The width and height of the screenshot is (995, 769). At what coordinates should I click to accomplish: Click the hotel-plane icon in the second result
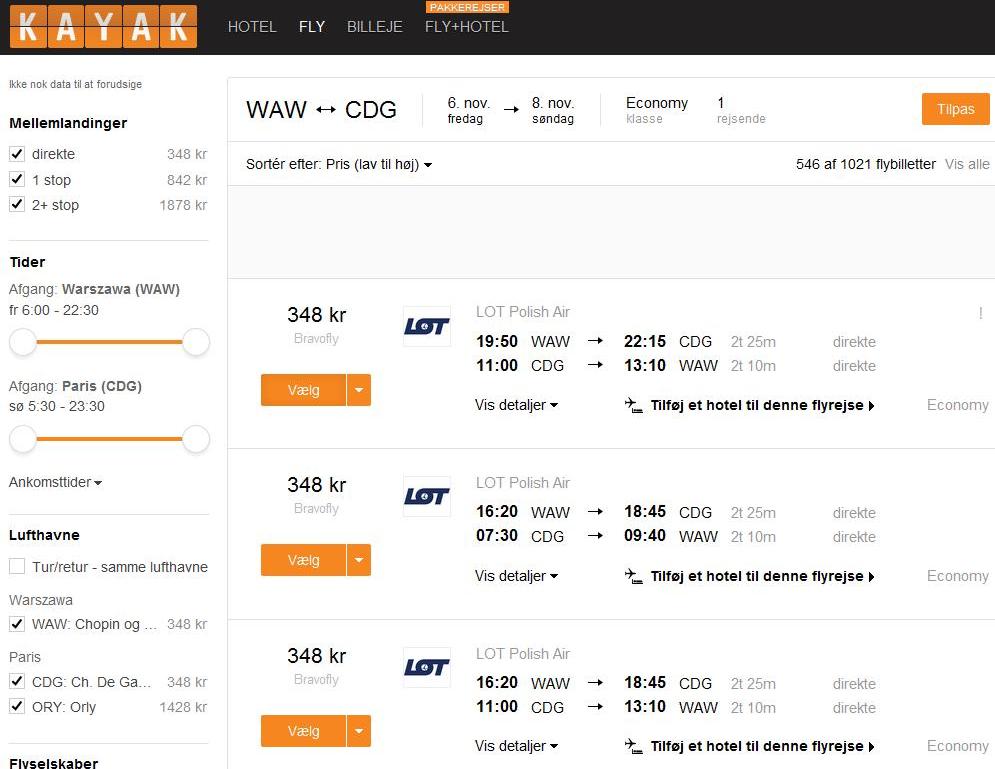coord(633,576)
